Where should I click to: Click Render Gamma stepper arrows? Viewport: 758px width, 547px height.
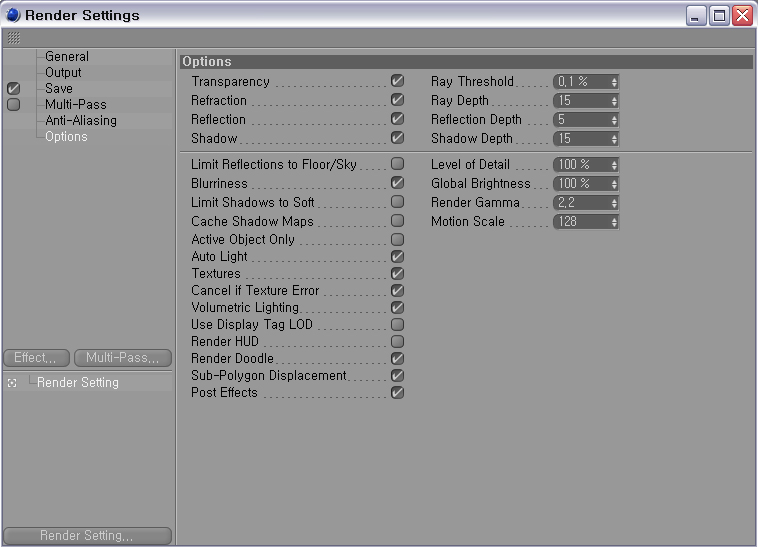[x=614, y=203]
